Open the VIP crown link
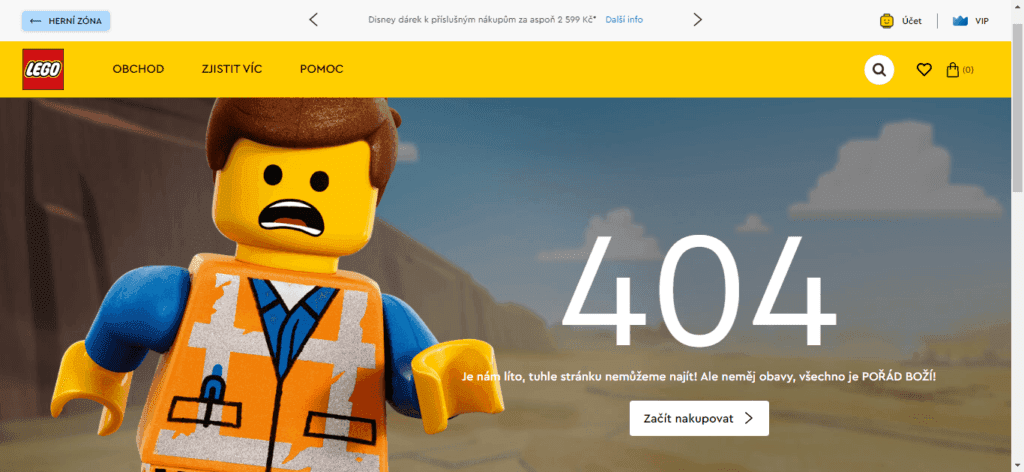1024x472 pixels. click(971, 21)
